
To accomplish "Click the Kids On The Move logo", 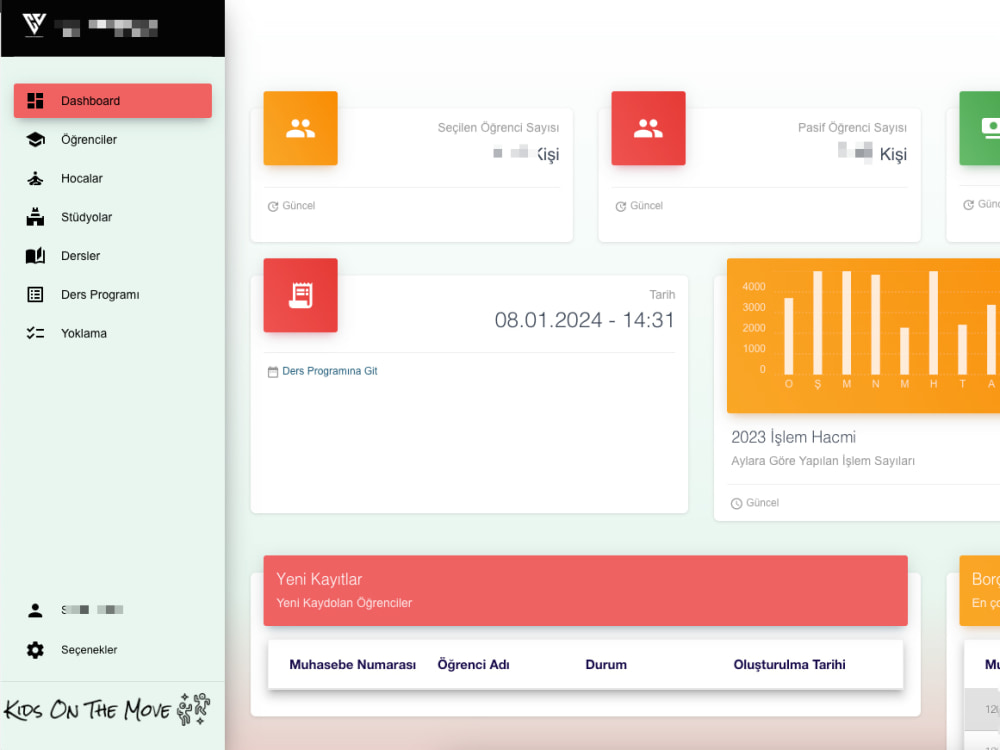I will coord(107,709).
